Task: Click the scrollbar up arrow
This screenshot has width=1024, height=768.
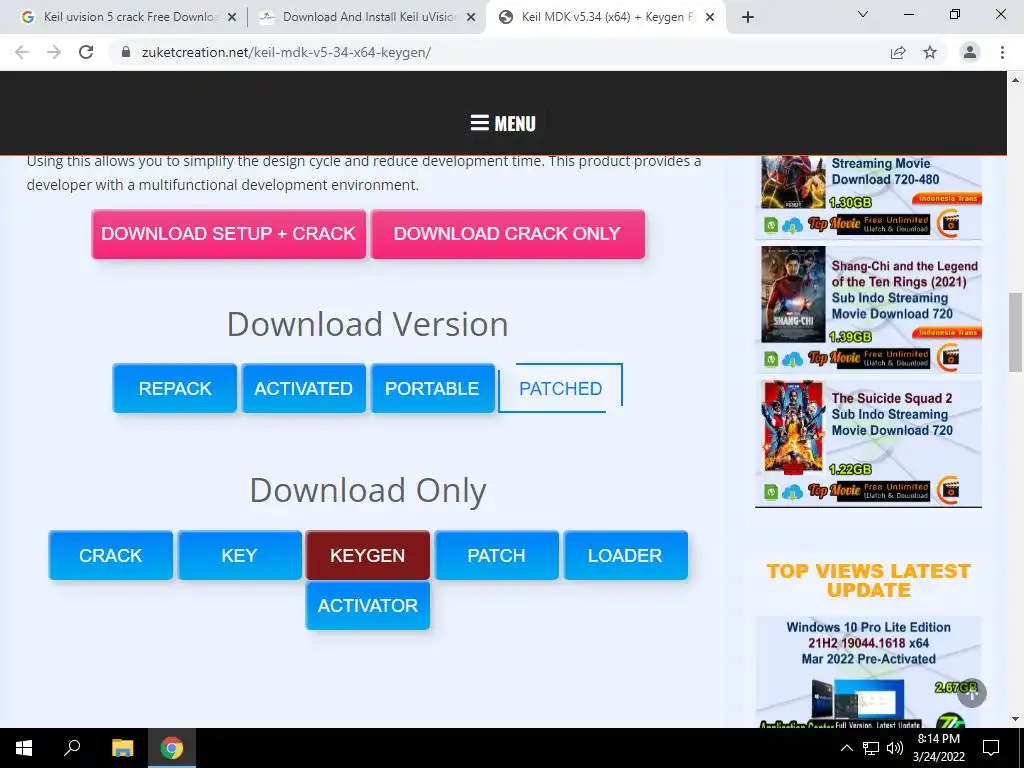Action: click(x=1015, y=80)
